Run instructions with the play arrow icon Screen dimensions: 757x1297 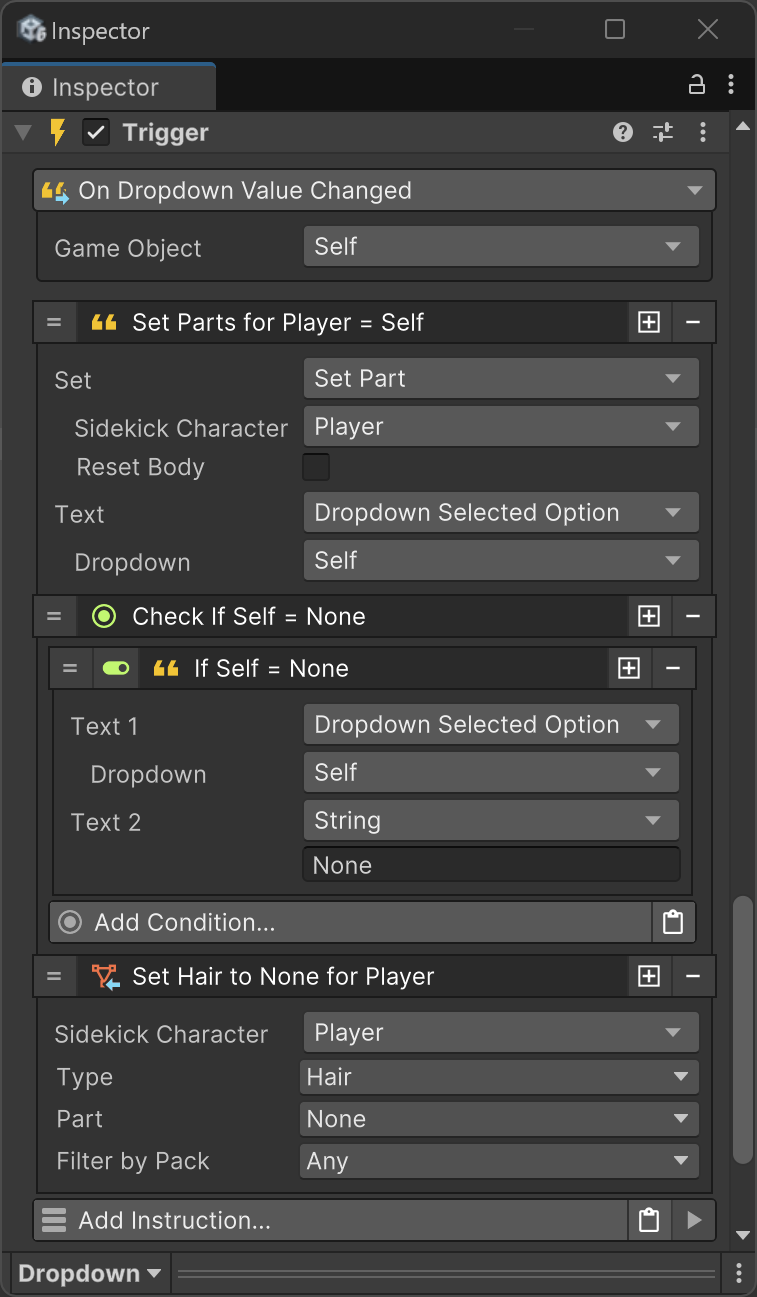tap(694, 1220)
